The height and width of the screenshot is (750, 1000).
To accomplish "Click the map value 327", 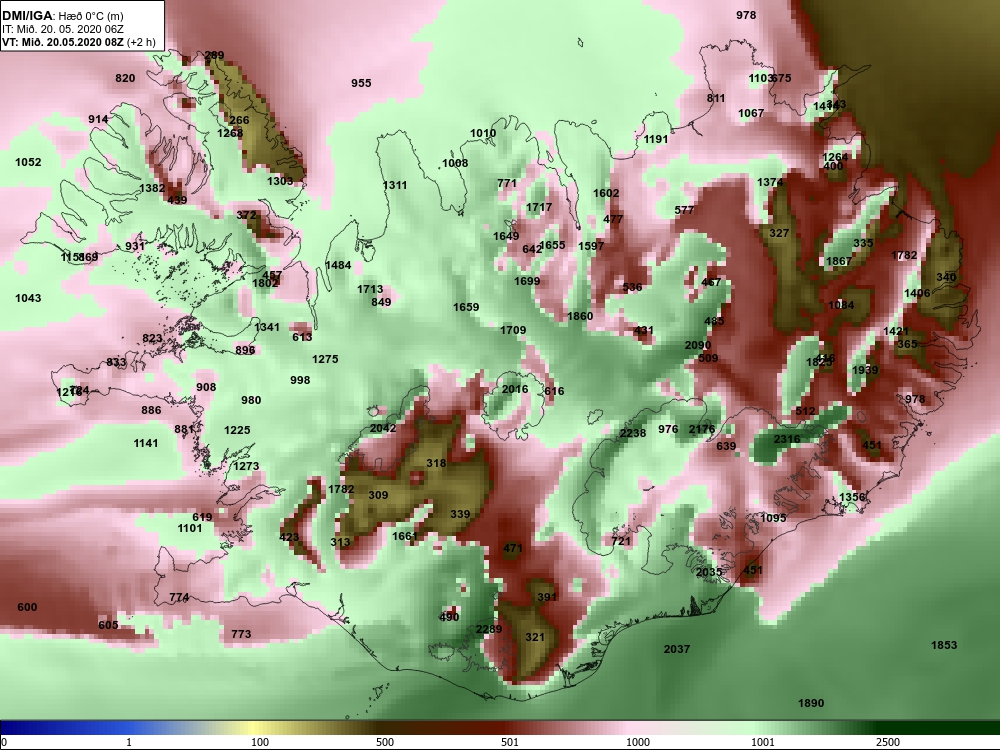I will (x=779, y=233).
